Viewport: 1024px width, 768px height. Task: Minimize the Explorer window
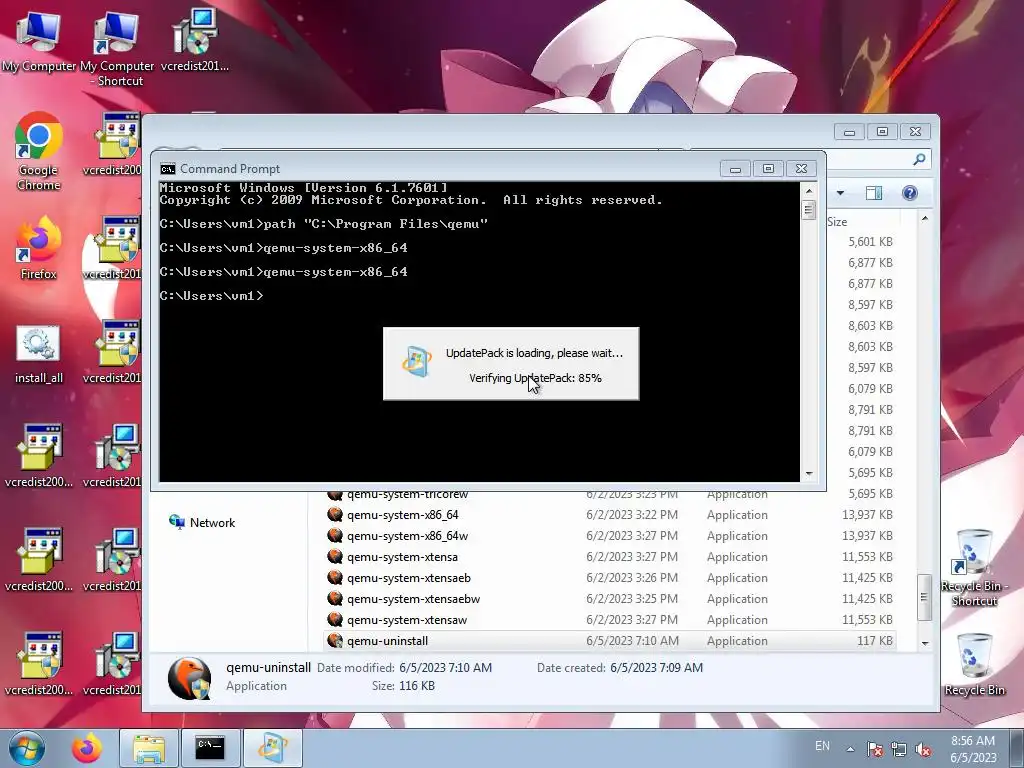(849, 132)
